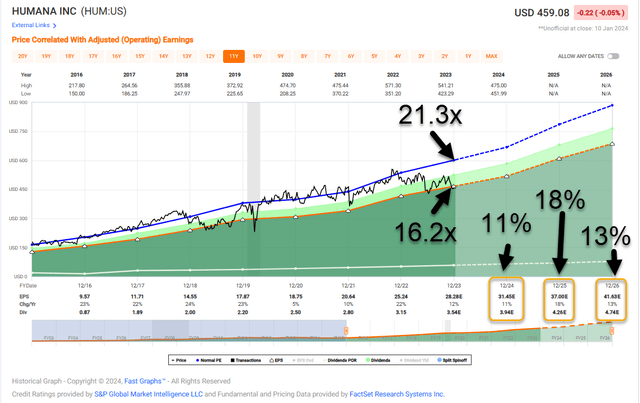Select the 3Y time range tab
Screen dimensions: 640x403
pyautogui.click(x=421, y=56)
